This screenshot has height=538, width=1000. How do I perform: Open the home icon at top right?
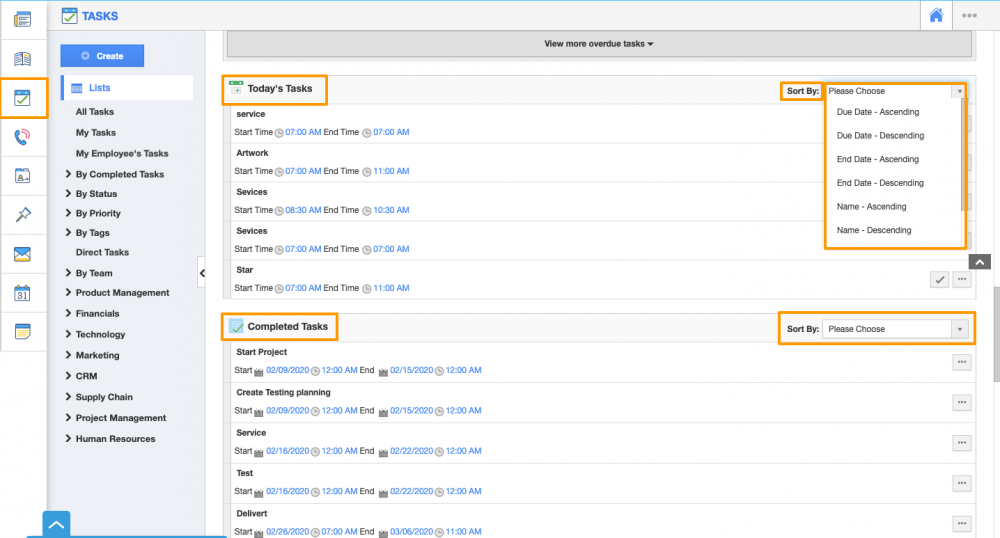(936, 15)
